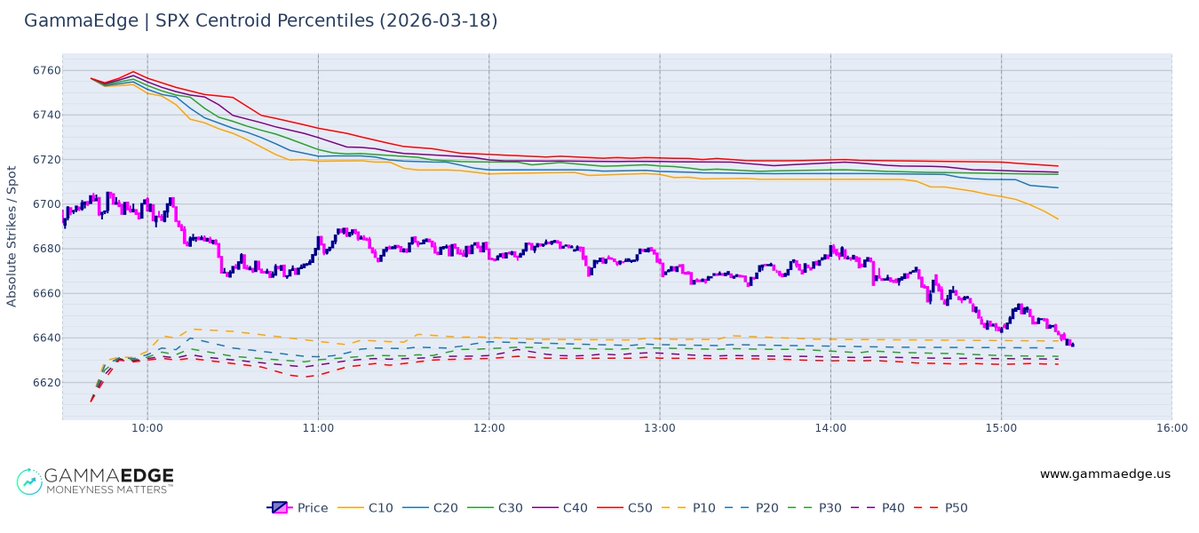Click the GammaEdge logo icon
The image size is (1199, 533).
point(29,481)
